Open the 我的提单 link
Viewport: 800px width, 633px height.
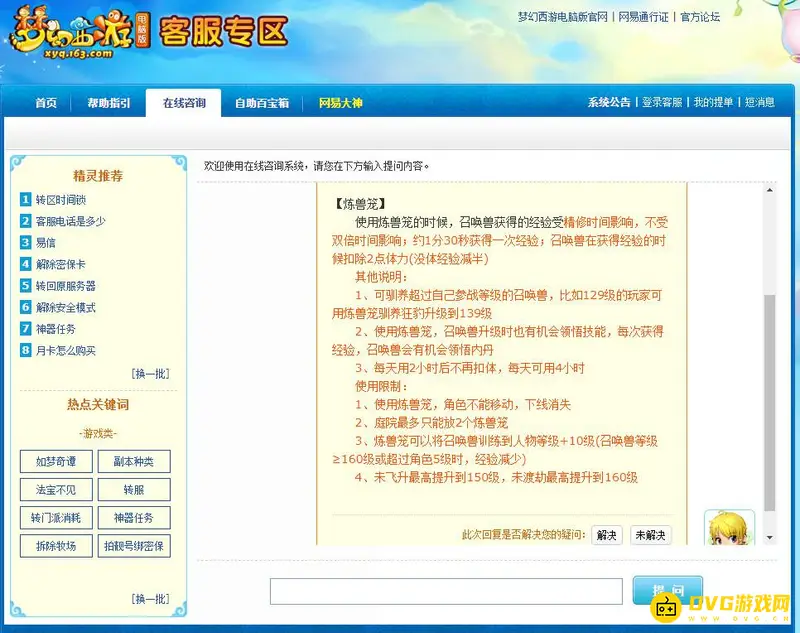(713, 102)
